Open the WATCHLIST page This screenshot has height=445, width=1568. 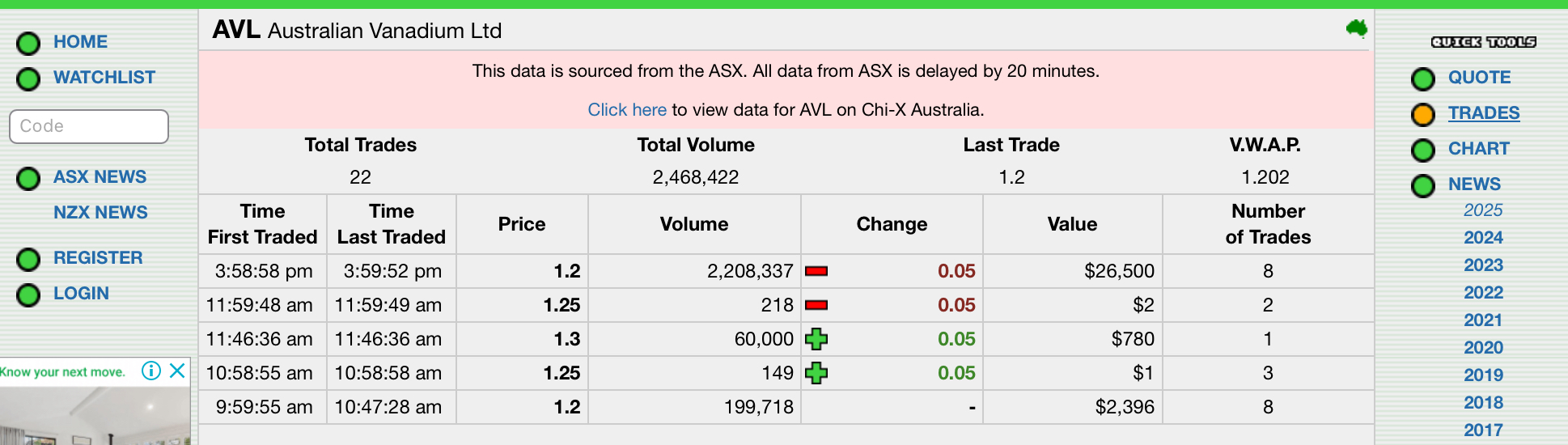104,78
